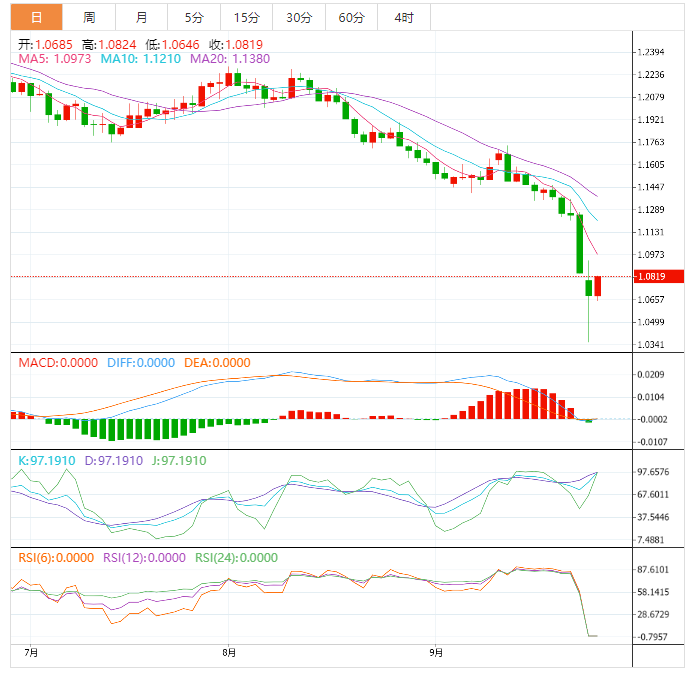Open the 5分 timeframe tab

click(194, 18)
